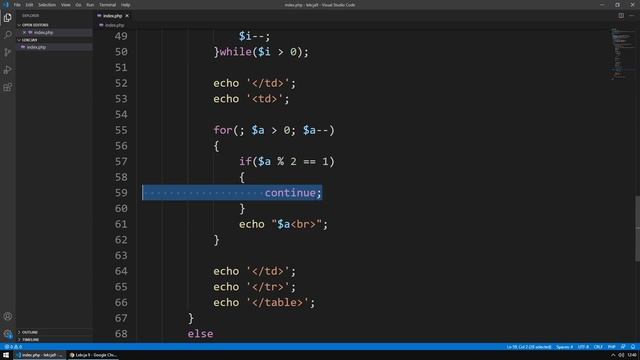640x360 pixels.
Task: Click the "echo '<td>';" line 53
Action: pos(251,99)
